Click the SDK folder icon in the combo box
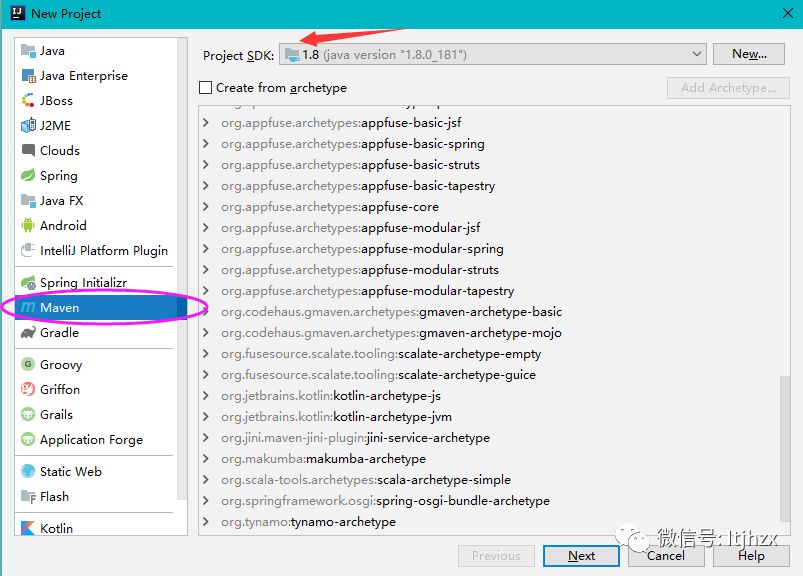803x576 pixels. tap(292, 54)
